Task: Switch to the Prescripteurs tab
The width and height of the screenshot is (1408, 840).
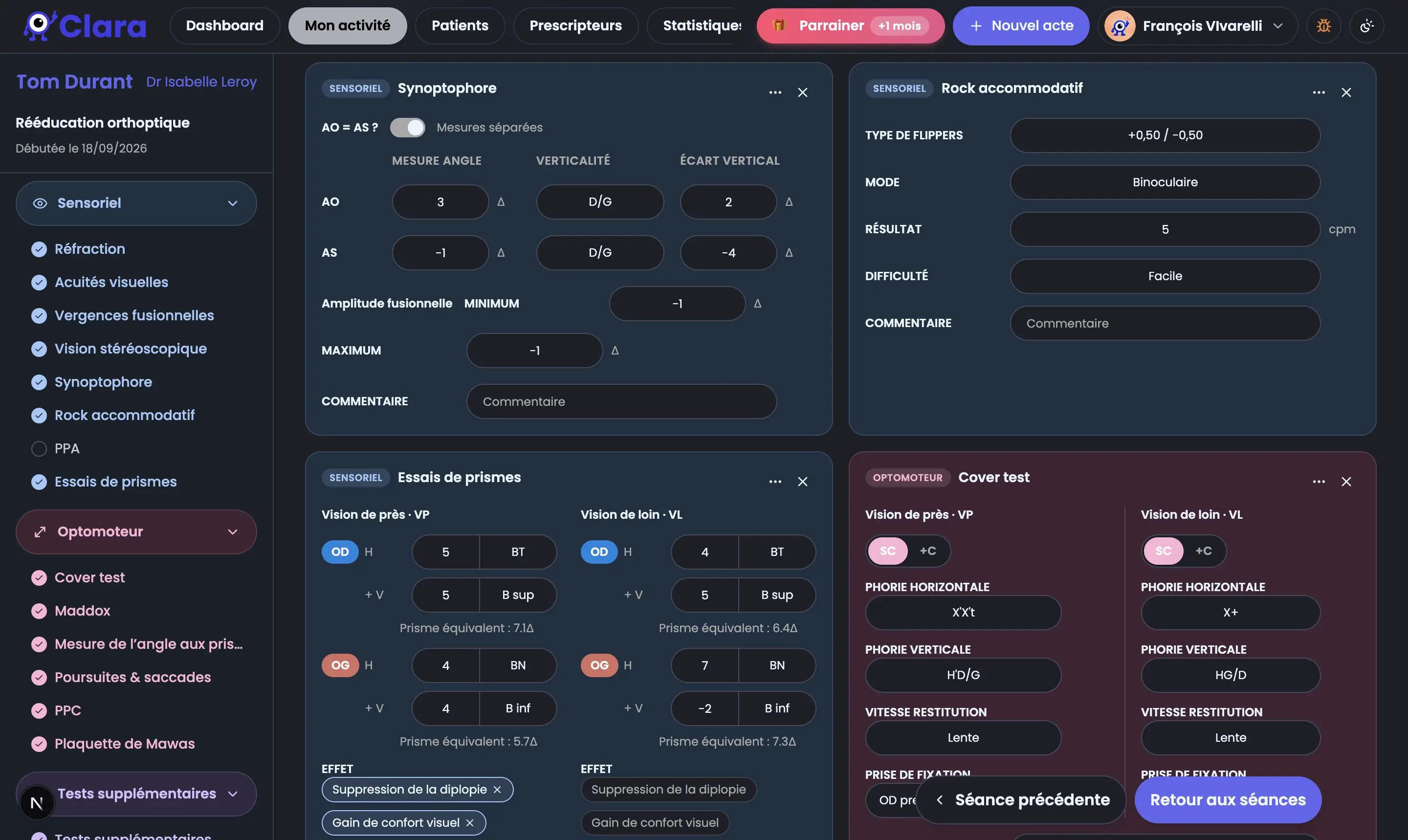Action: pyautogui.click(x=575, y=25)
